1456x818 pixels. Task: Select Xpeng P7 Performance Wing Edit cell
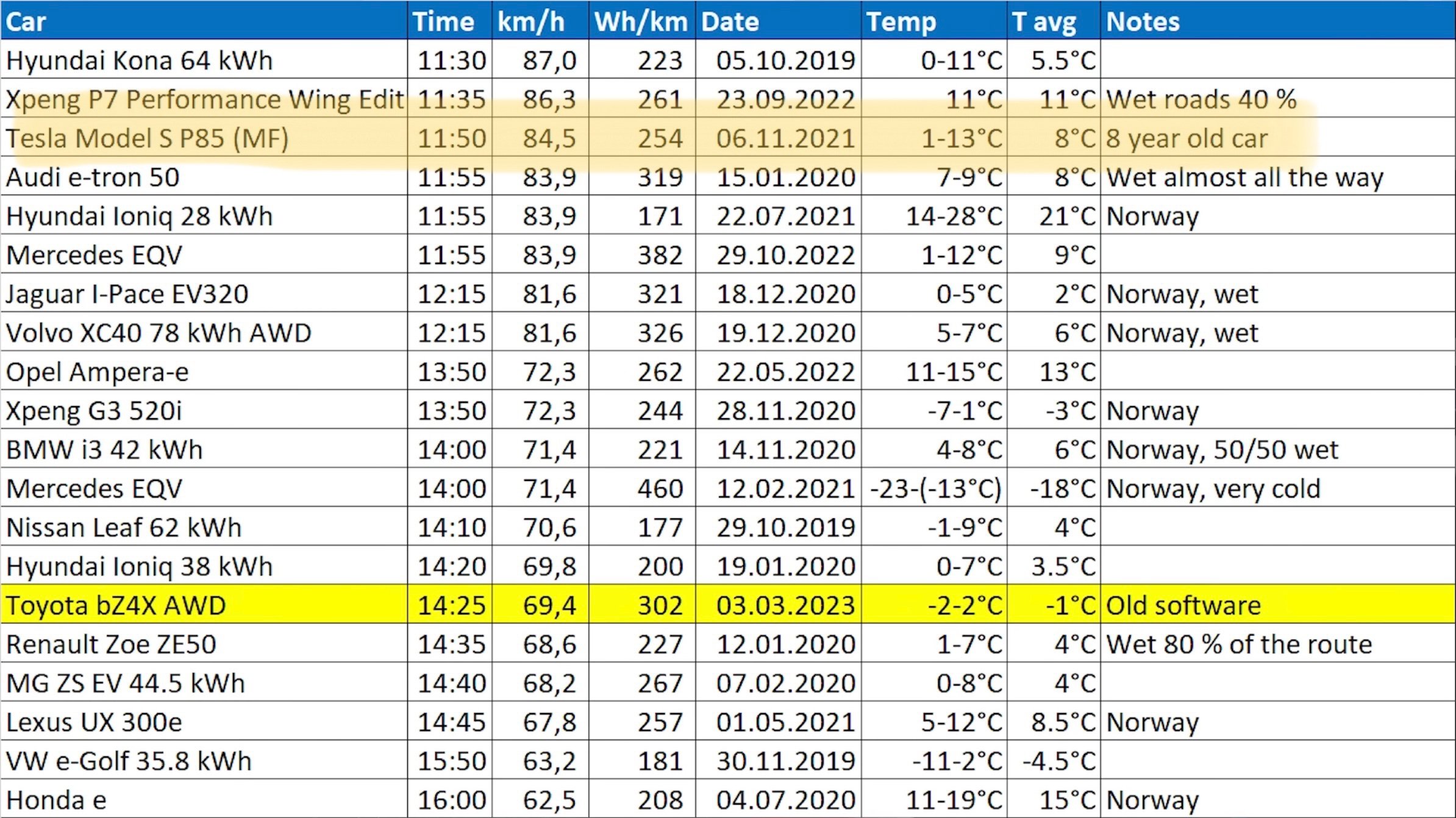[x=204, y=99]
